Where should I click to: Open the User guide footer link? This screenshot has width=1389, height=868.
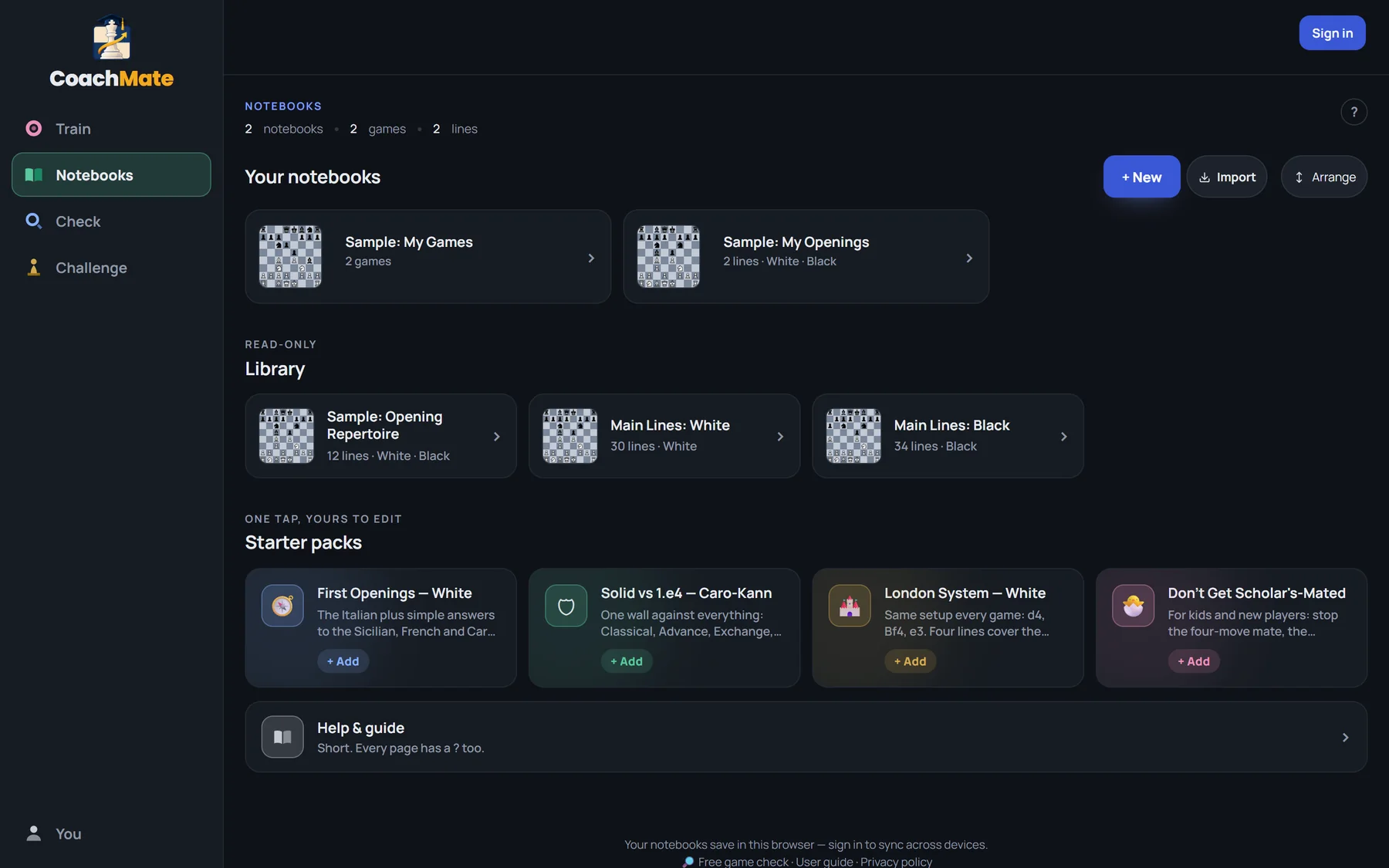coord(824,862)
